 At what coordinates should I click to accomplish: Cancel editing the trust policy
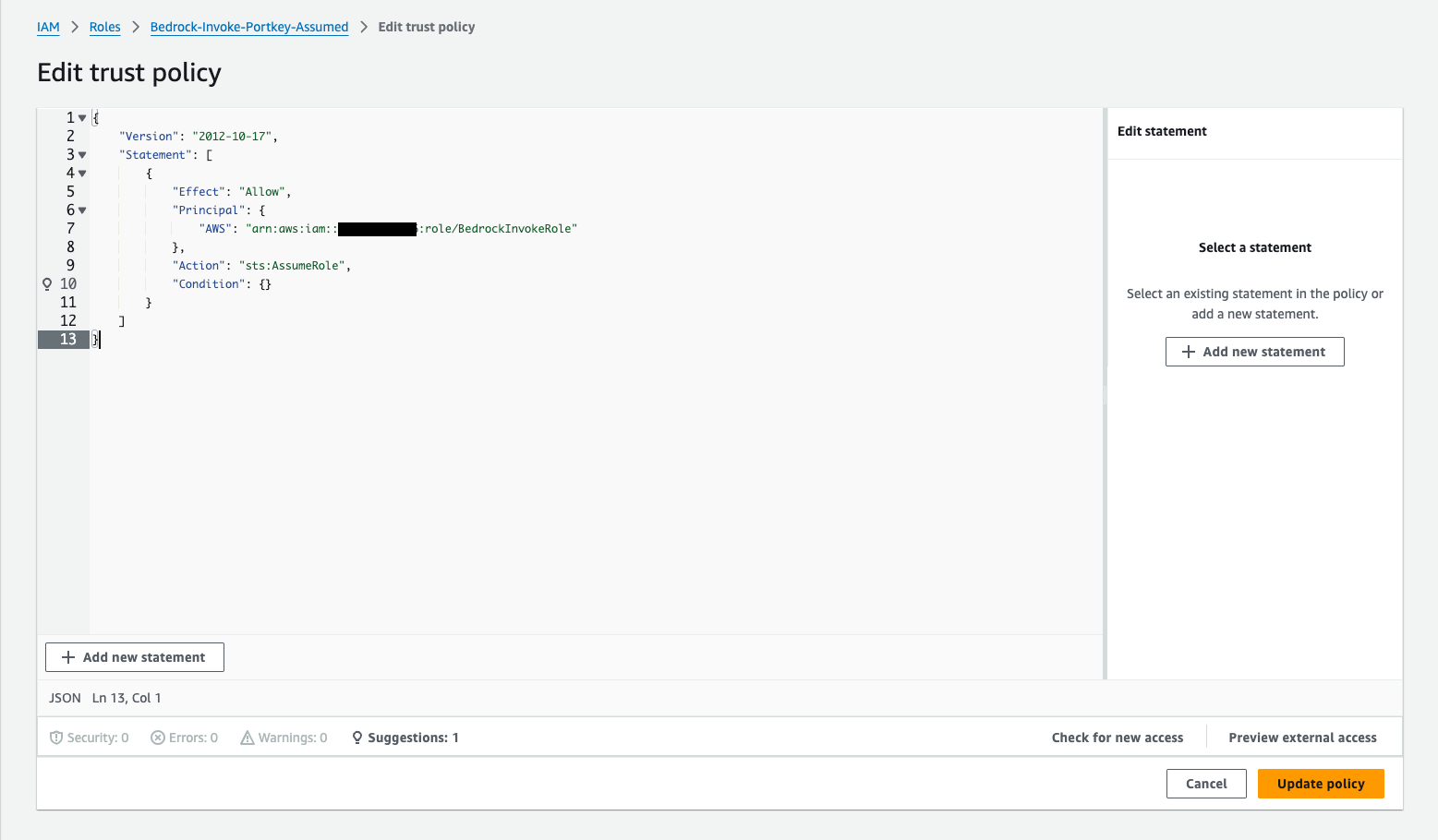(x=1206, y=784)
